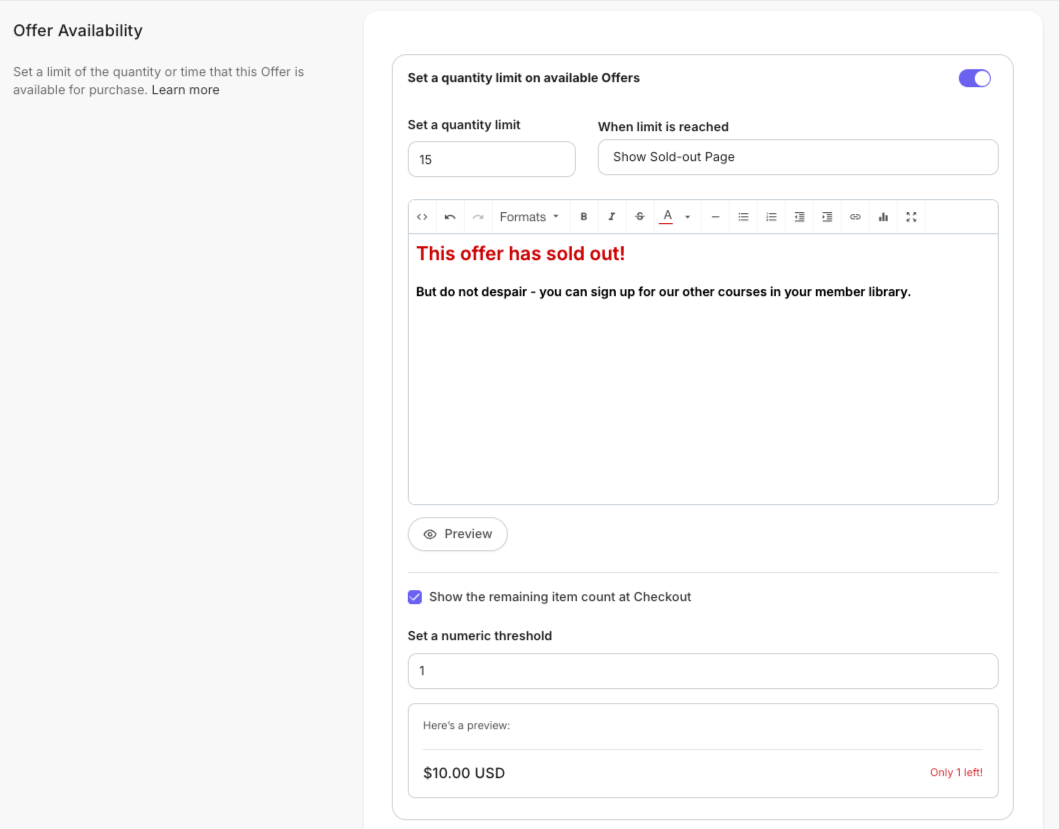
Task: Open When limit is reached dropdown
Action: (x=798, y=157)
